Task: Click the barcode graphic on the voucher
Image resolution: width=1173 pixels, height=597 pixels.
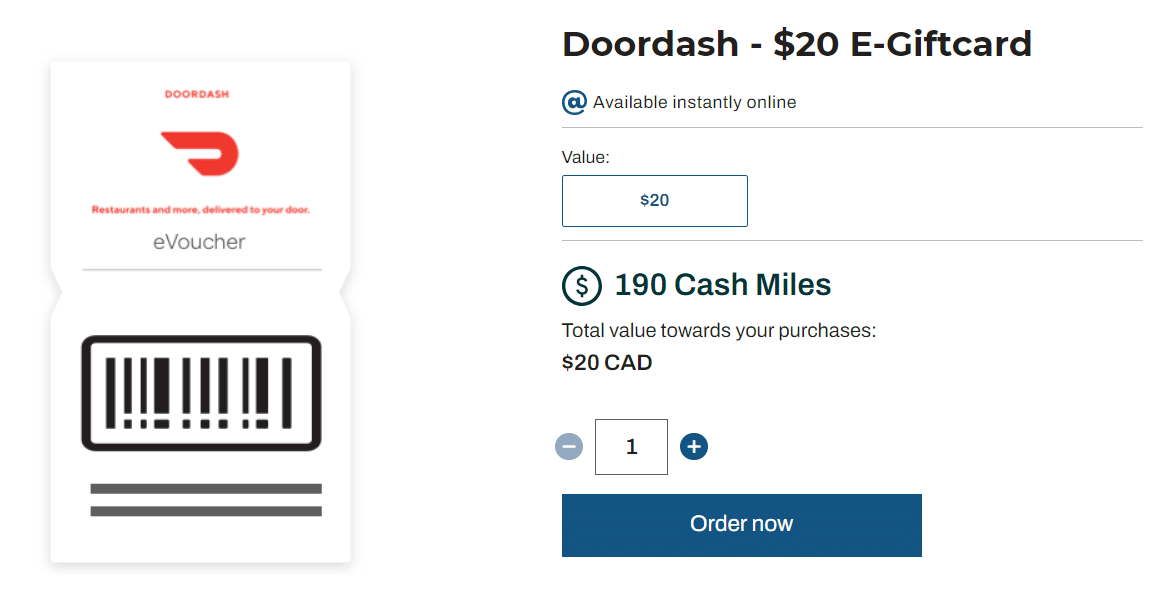Action: coord(201,393)
